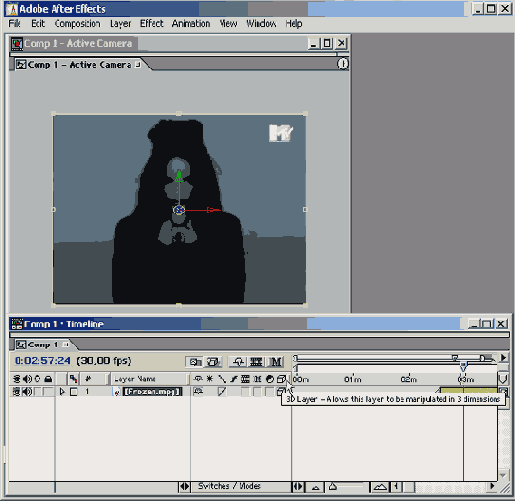Click the Collapse Transformations column header icon
The image size is (515, 501).
[210, 379]
